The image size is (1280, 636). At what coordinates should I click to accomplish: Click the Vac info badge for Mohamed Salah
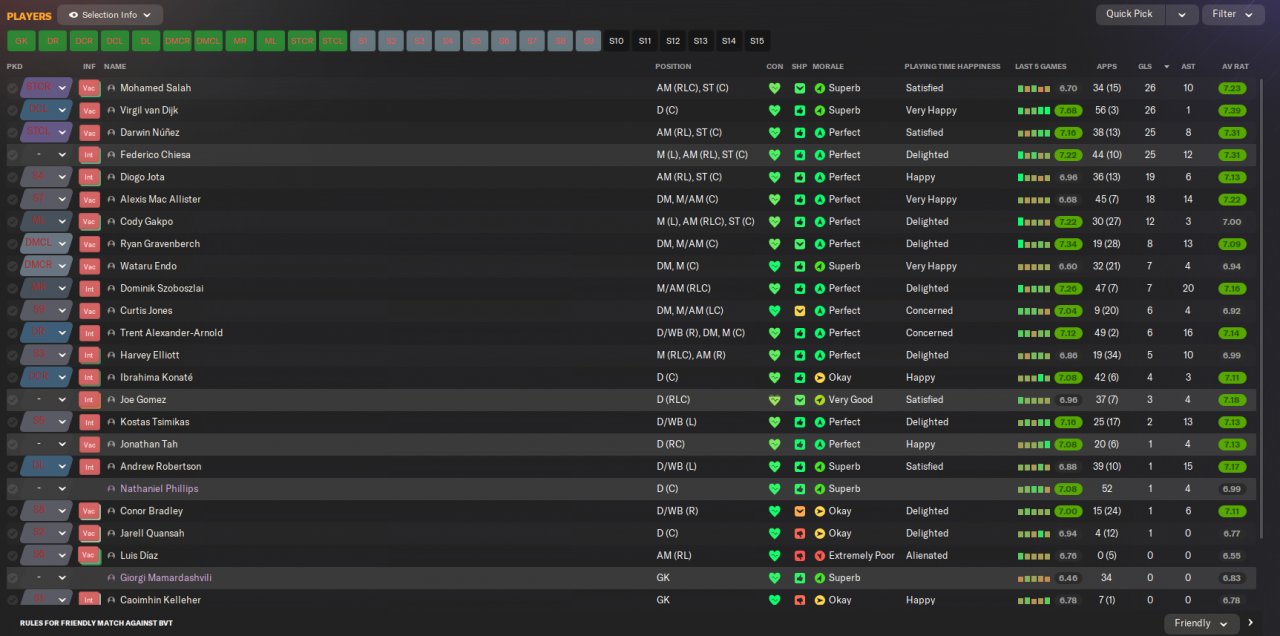coord(89,88)
